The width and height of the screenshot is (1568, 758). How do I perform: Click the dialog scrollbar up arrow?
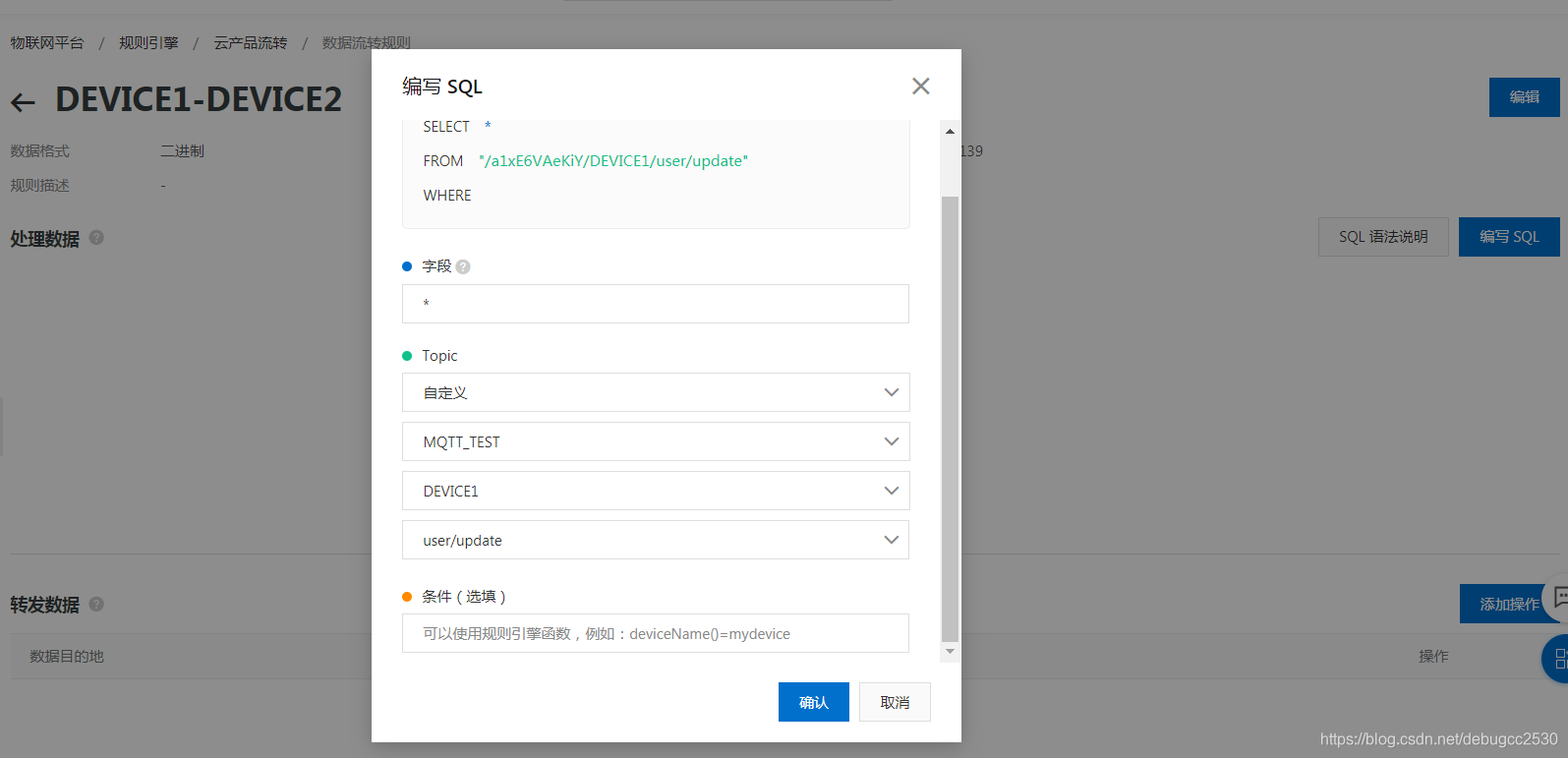[x=950, y=131]
